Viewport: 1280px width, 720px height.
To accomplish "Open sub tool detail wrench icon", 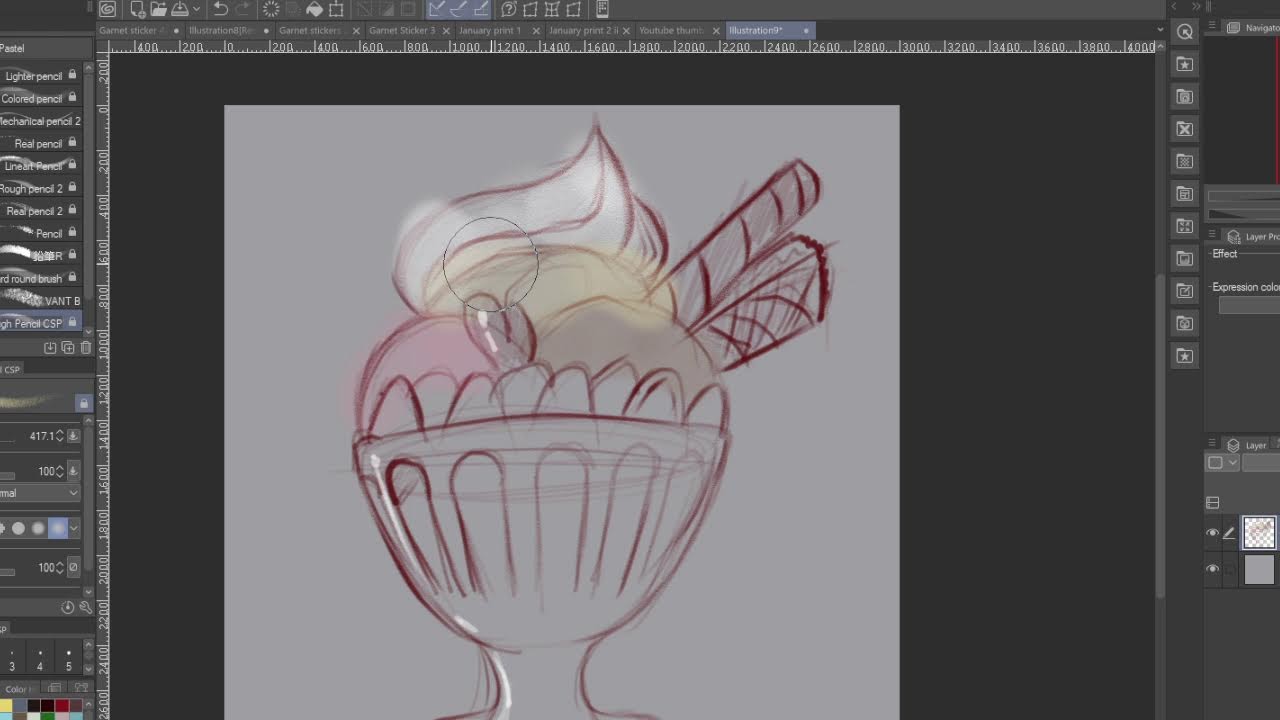I will 85,607.
